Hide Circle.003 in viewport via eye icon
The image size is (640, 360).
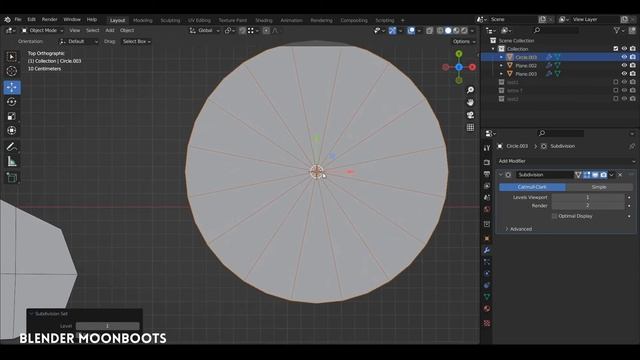click(x=624, y=57)
